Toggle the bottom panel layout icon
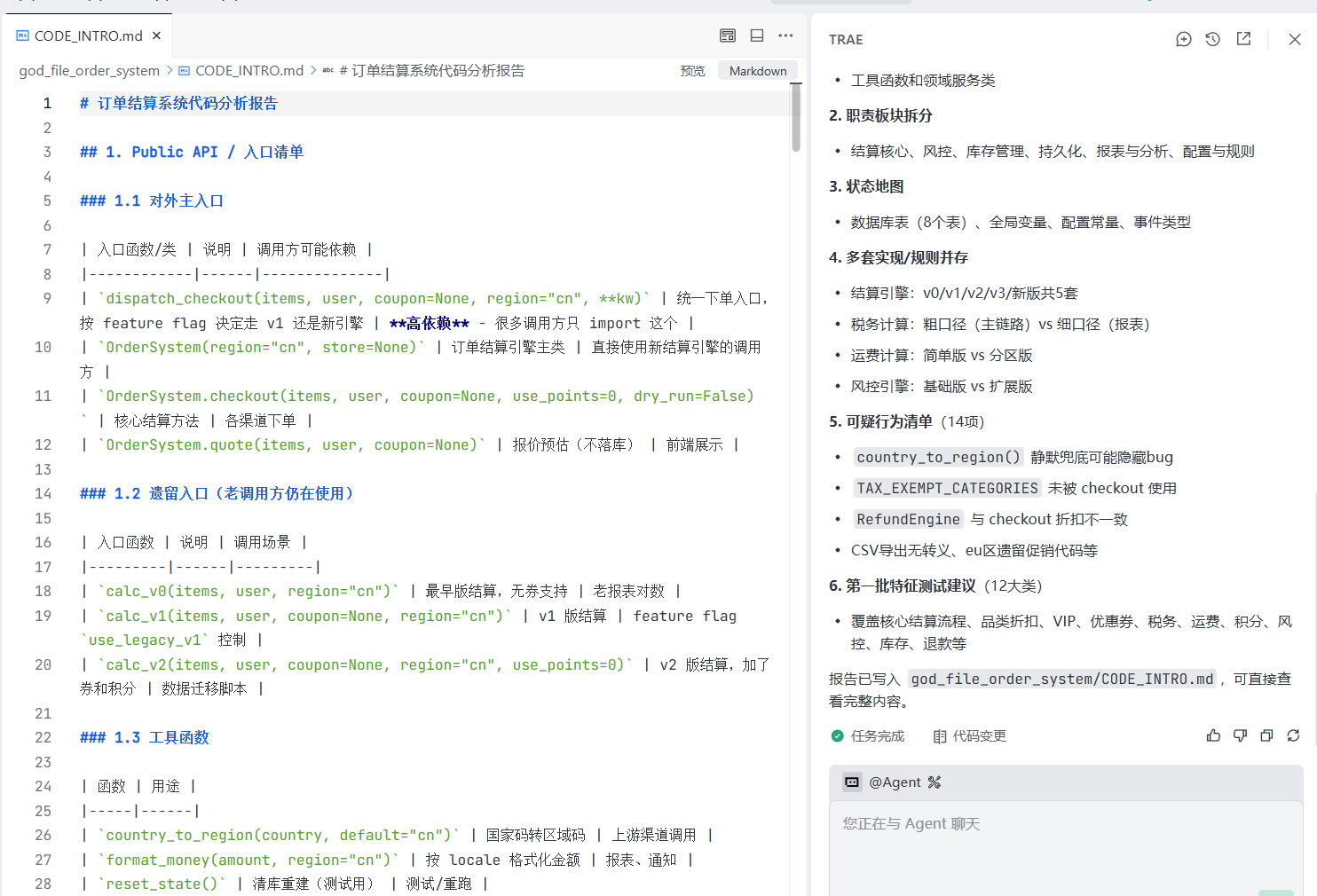1317x896 pixels. tap(757, 35)
